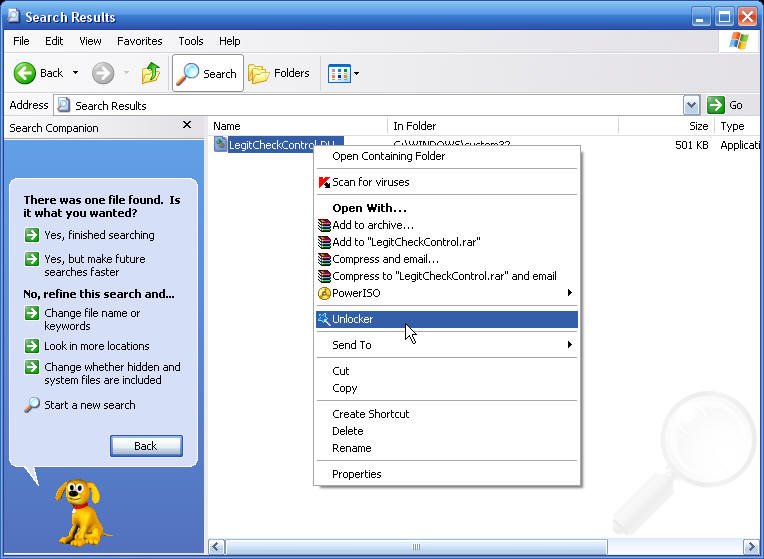
Task: Expand PowerISO submenu arrow
Action: [x=570, y=292]
